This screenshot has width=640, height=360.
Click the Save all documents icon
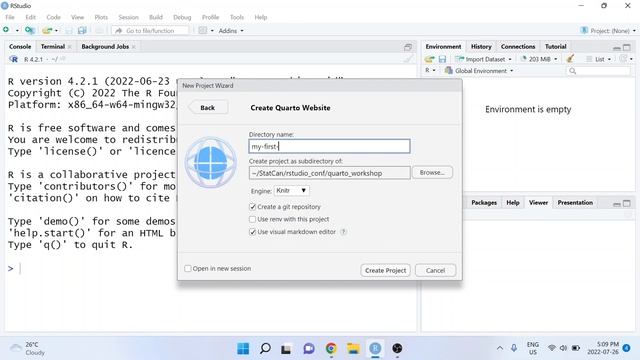[82, 30]
